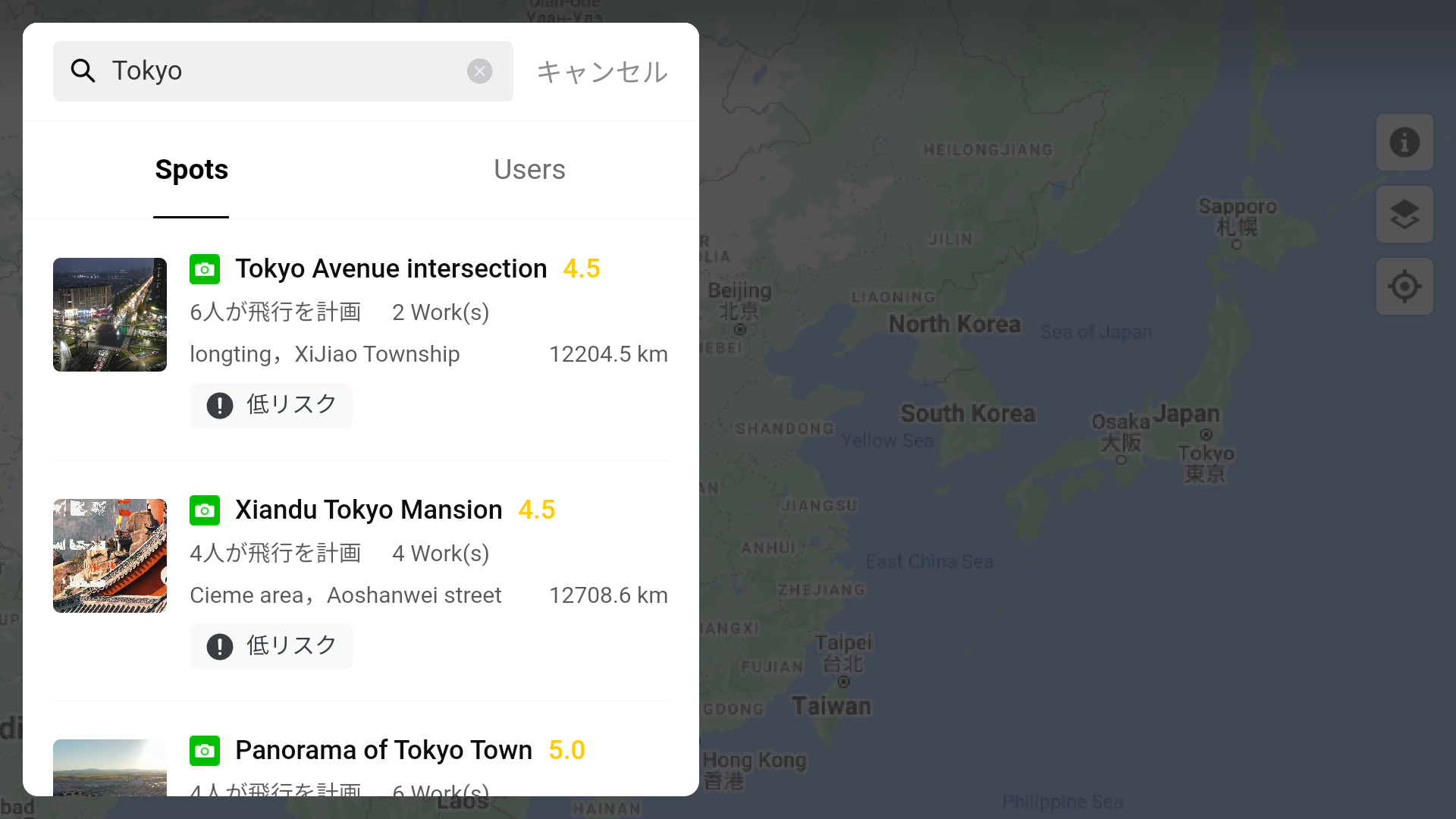This screenshot has width=1456, height=819.
Task: Click 'Cieme area，Aoshanwei street' location text
Action: (x=346, y=595)
